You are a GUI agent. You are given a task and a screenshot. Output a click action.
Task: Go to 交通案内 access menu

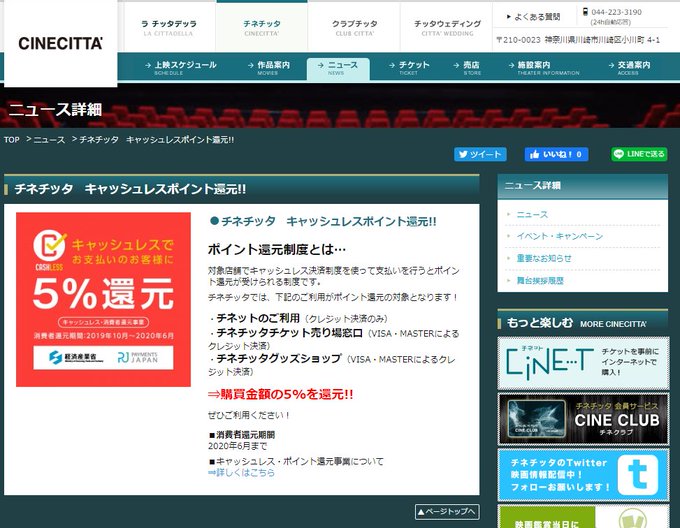(630, 68)
